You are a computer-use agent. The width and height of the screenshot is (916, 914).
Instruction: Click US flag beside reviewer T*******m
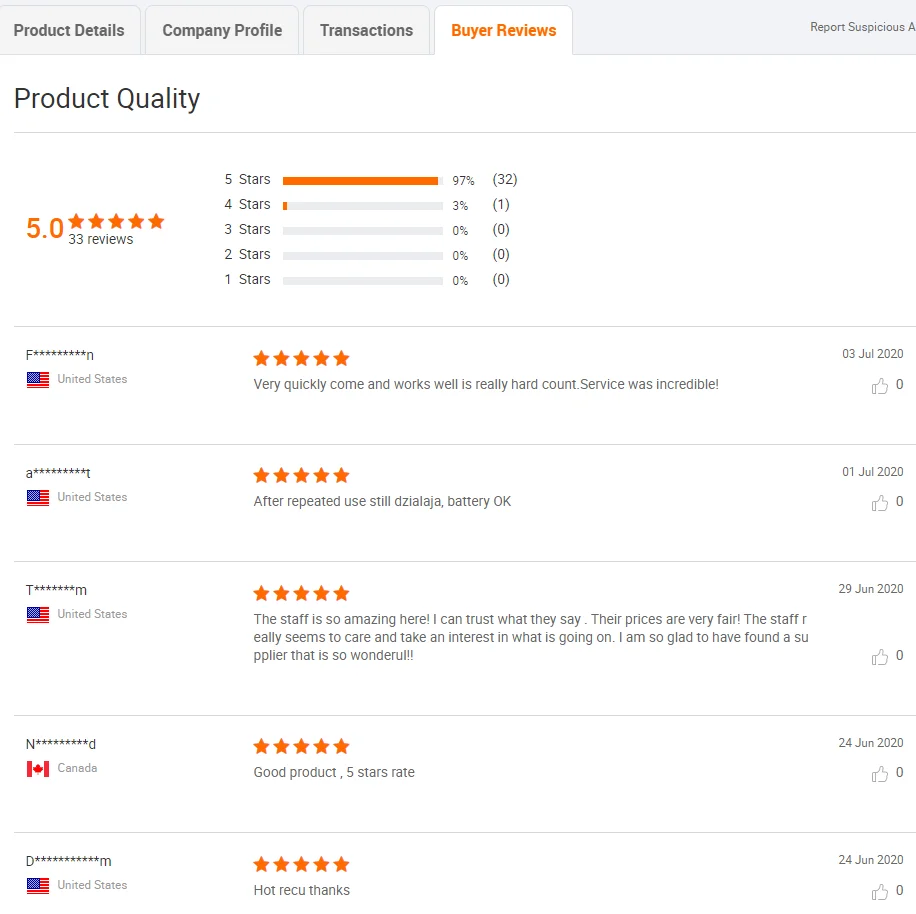[x=38, y=615]
